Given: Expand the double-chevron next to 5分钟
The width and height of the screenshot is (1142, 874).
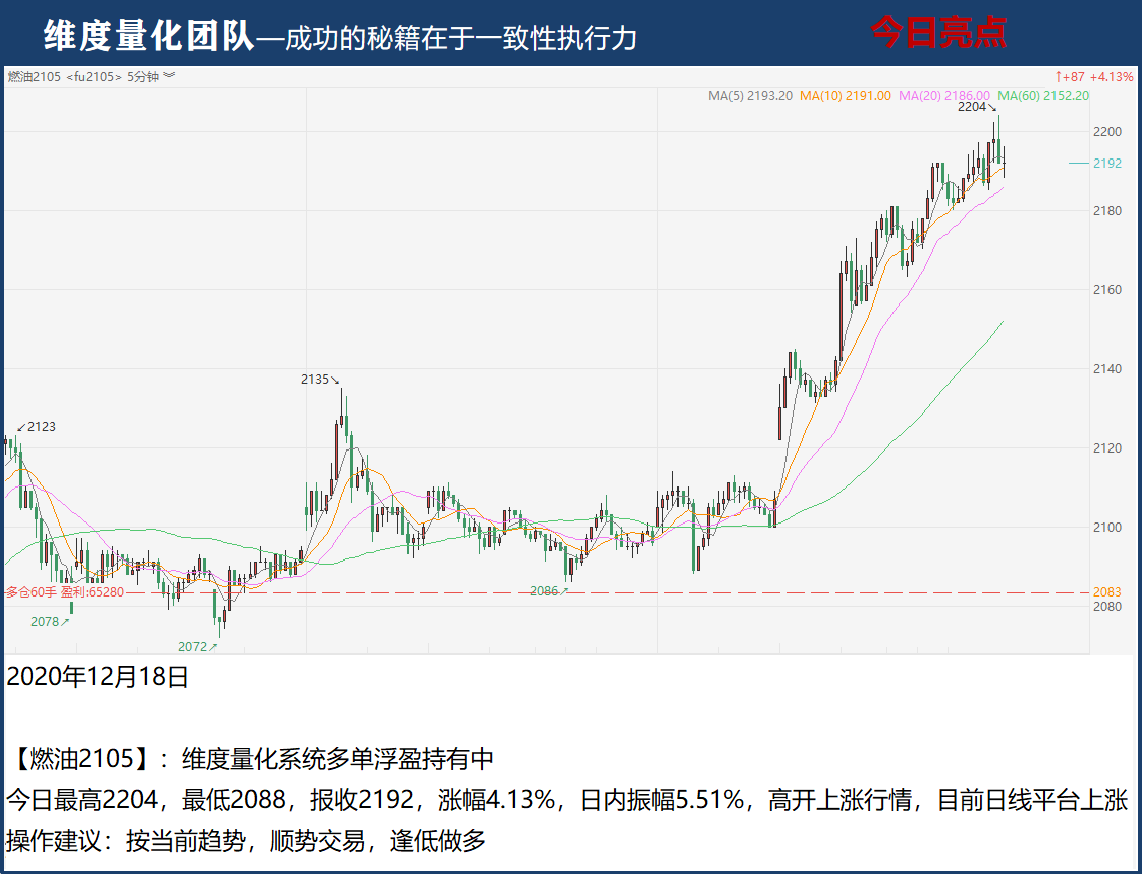Looking at the screenshot, I should 169,76.
